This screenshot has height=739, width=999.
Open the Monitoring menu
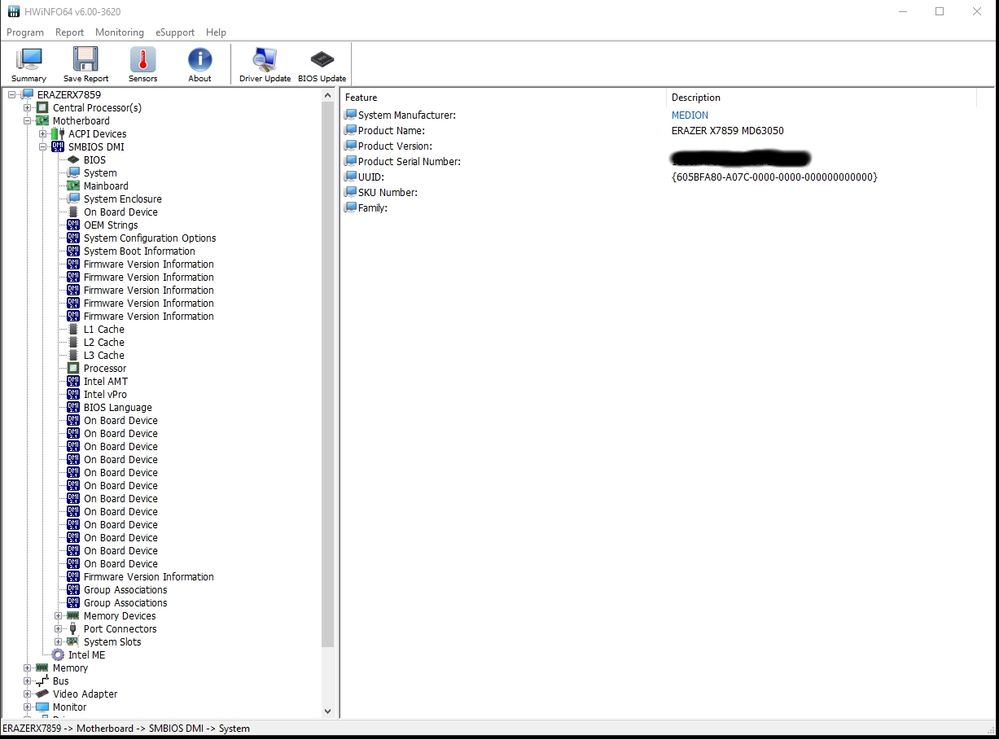click(119, 32)
